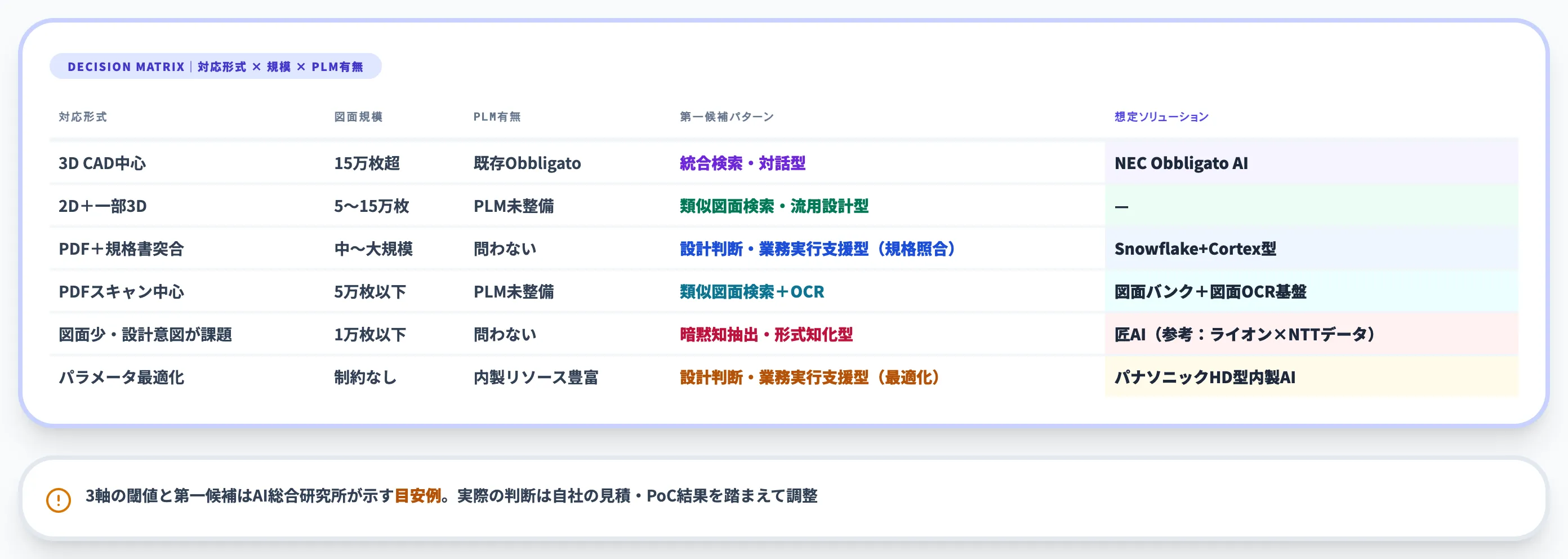Select the column header PLM有無
Screen dimensions: 1568x559
pos(497,117)
